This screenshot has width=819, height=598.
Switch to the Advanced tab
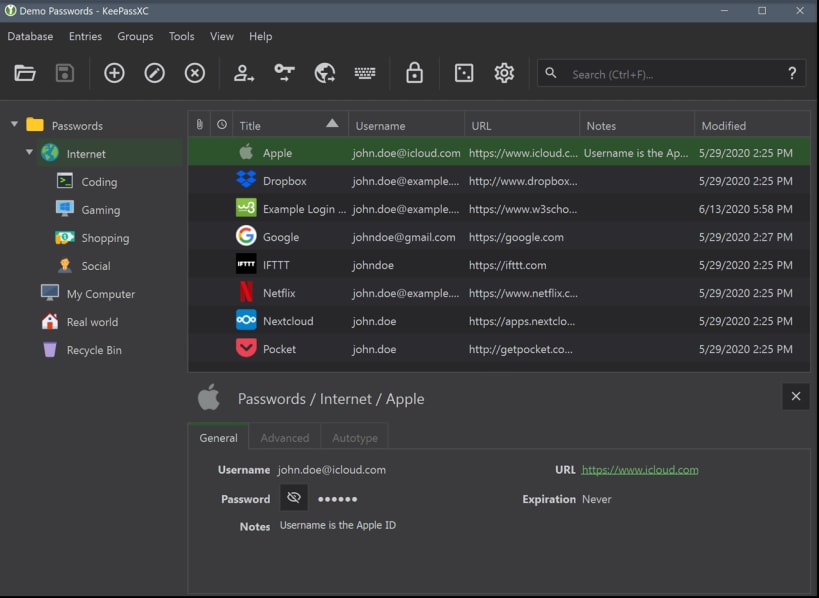[x=285, y=438]
